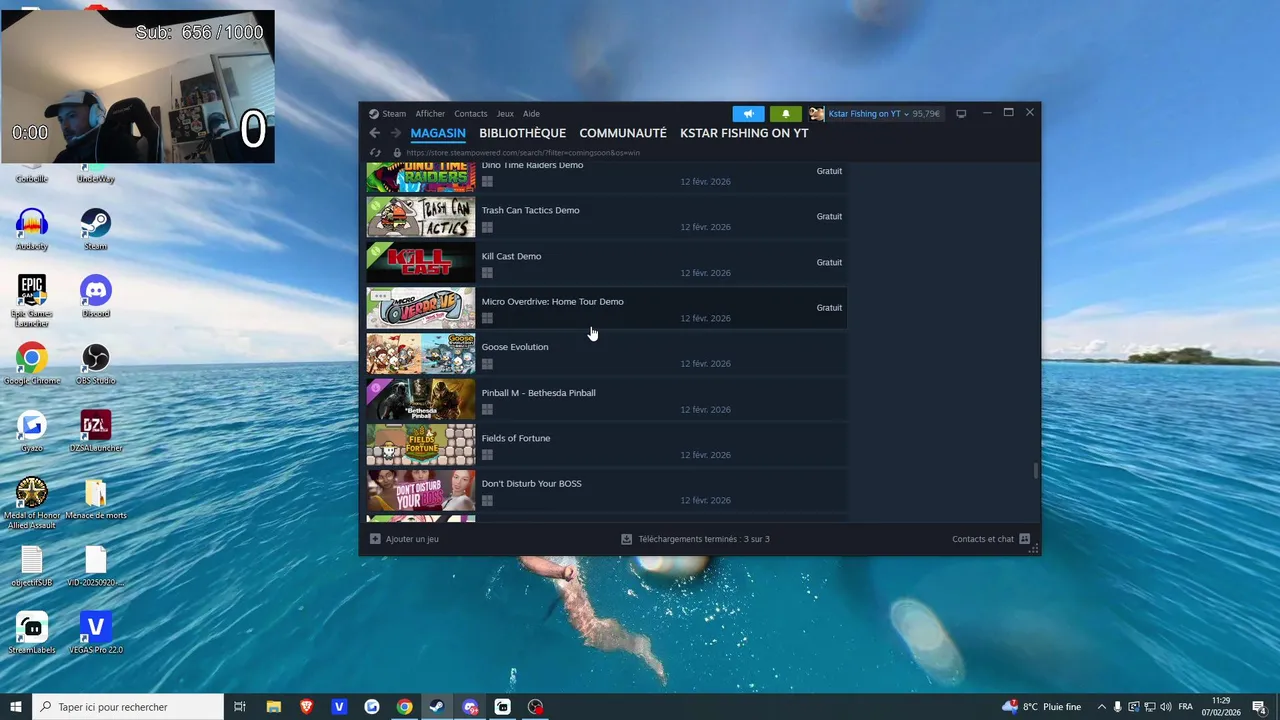Open weather widget 8°C Pluie fine
The height and width of the screenshot is (720, 1280).
[x=1041, y=707]
